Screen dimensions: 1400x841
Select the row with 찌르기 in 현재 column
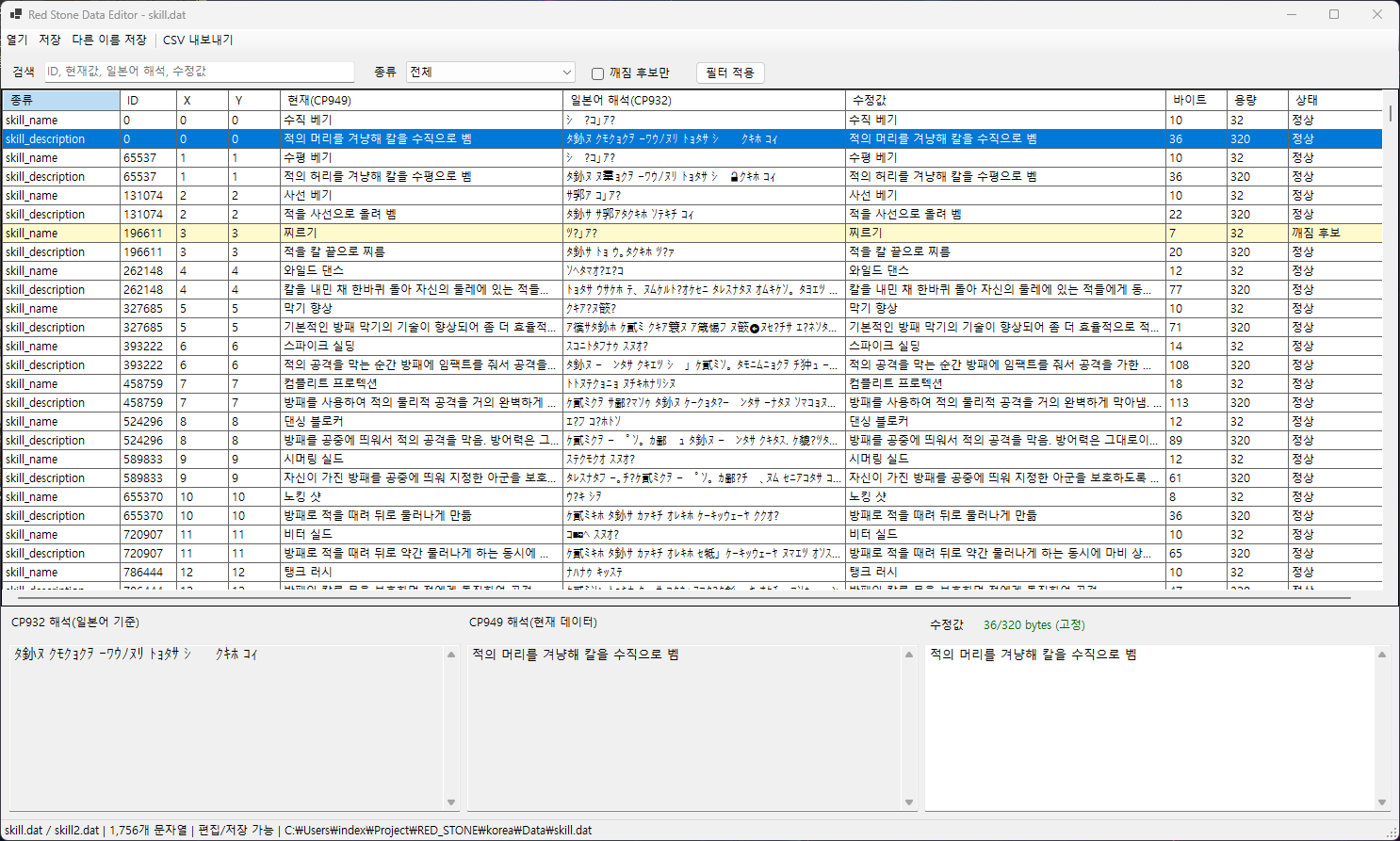pos(692,233)
